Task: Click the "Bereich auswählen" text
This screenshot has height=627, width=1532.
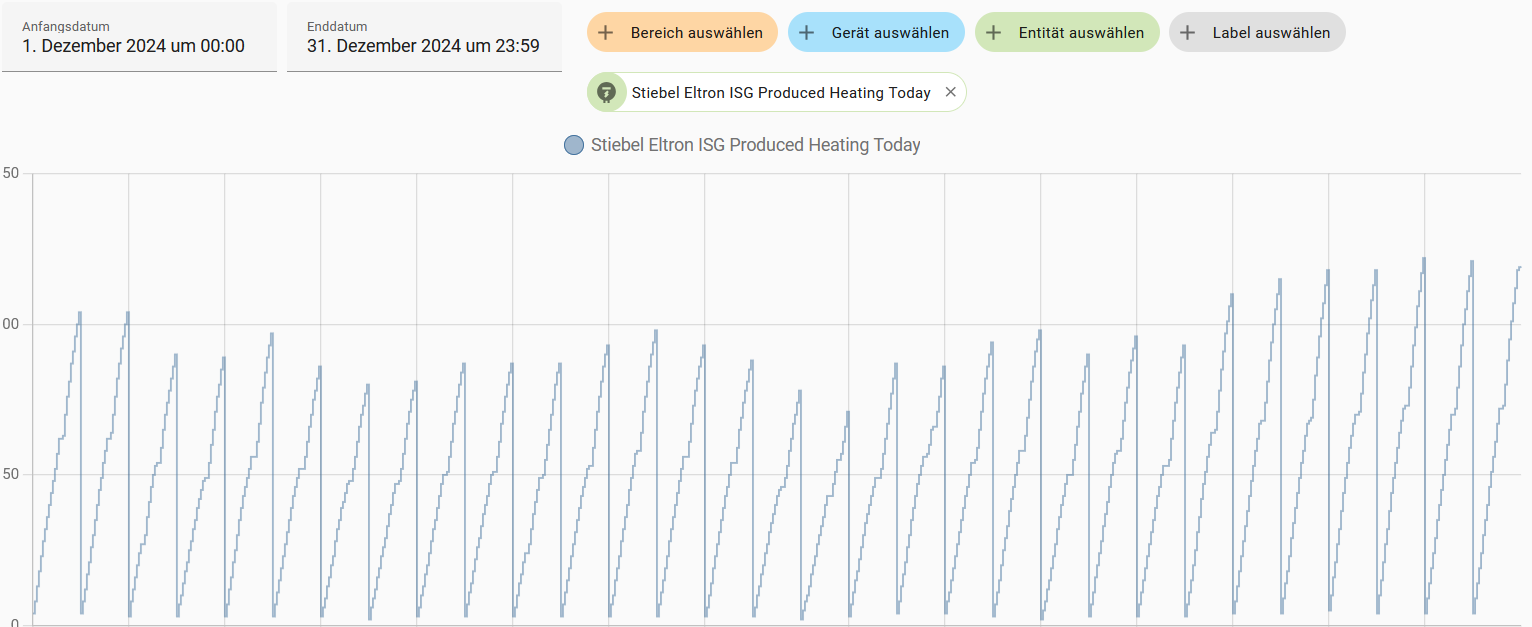Action: coord(696,33)
